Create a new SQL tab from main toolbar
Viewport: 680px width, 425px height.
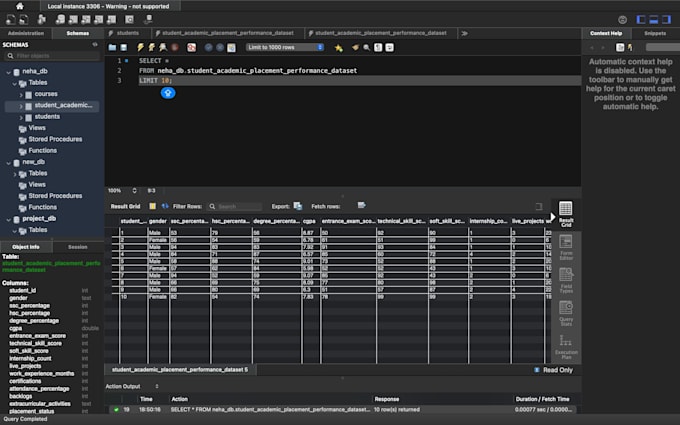[10, 20]
